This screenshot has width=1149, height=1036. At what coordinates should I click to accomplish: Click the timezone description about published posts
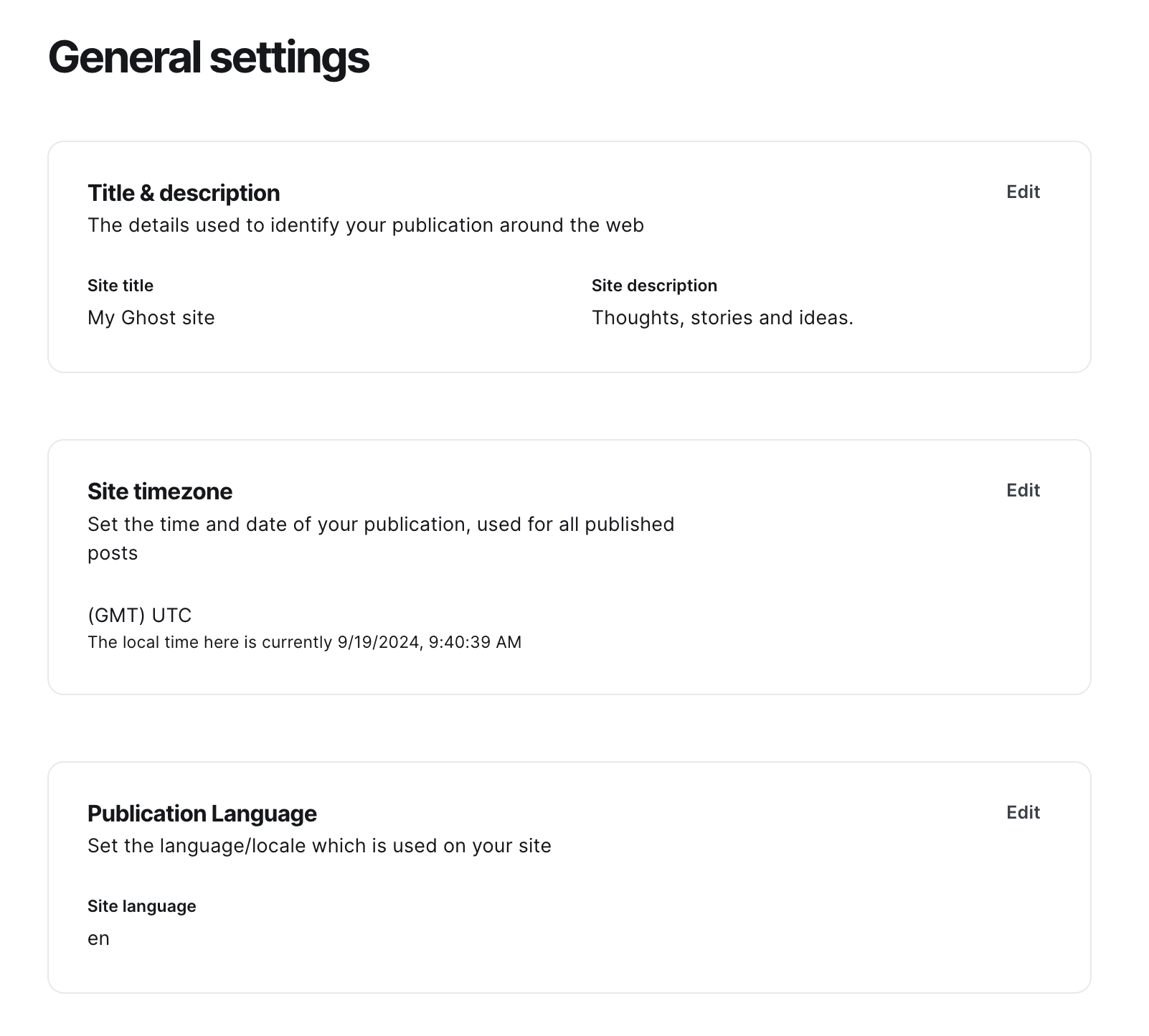[380, 538]
